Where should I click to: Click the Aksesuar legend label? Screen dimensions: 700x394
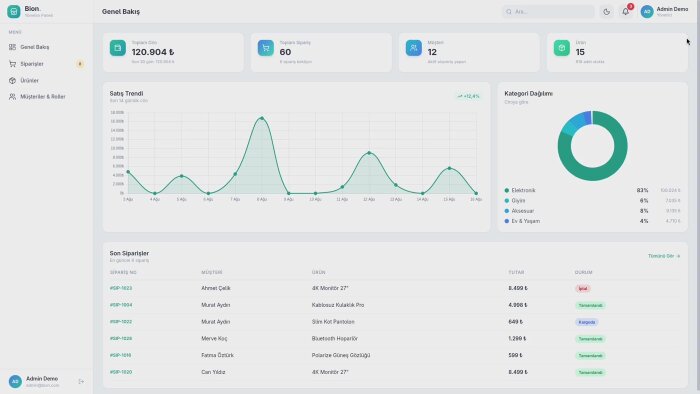[x=523, y=211]
